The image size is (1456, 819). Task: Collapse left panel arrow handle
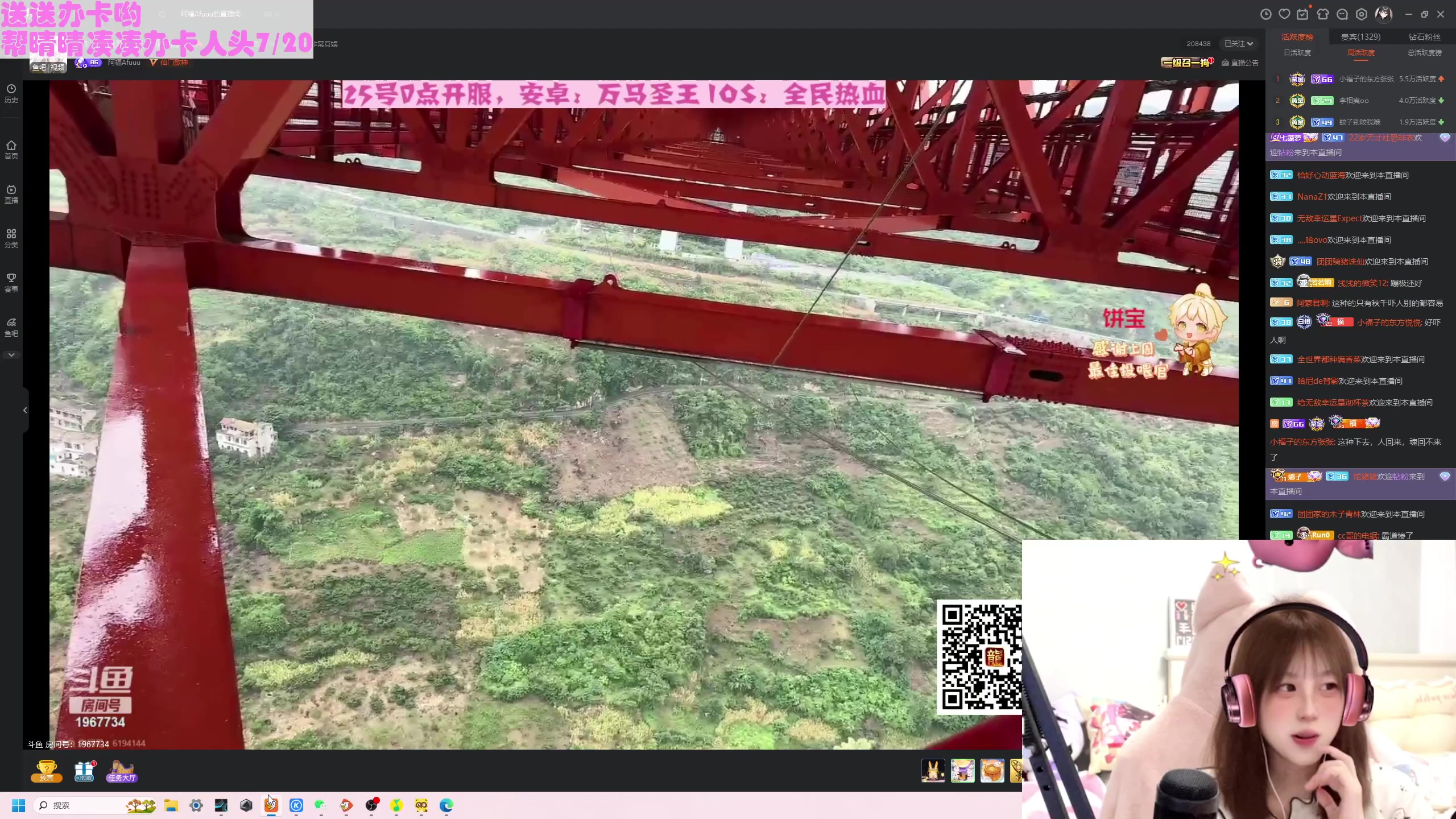point(25,410)
